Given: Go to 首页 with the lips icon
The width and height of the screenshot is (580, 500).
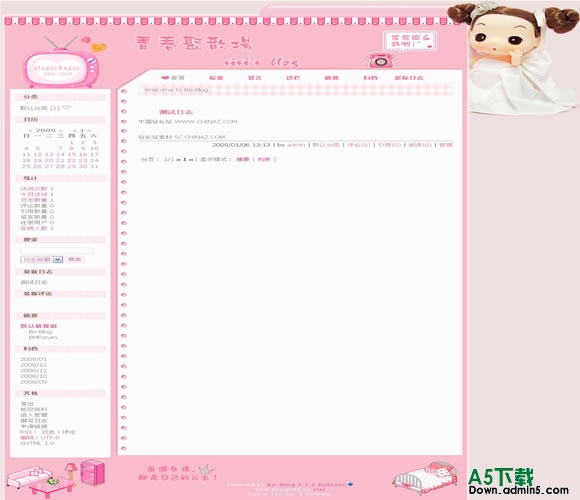Looking at the screenshot, I should click(173, 78).
